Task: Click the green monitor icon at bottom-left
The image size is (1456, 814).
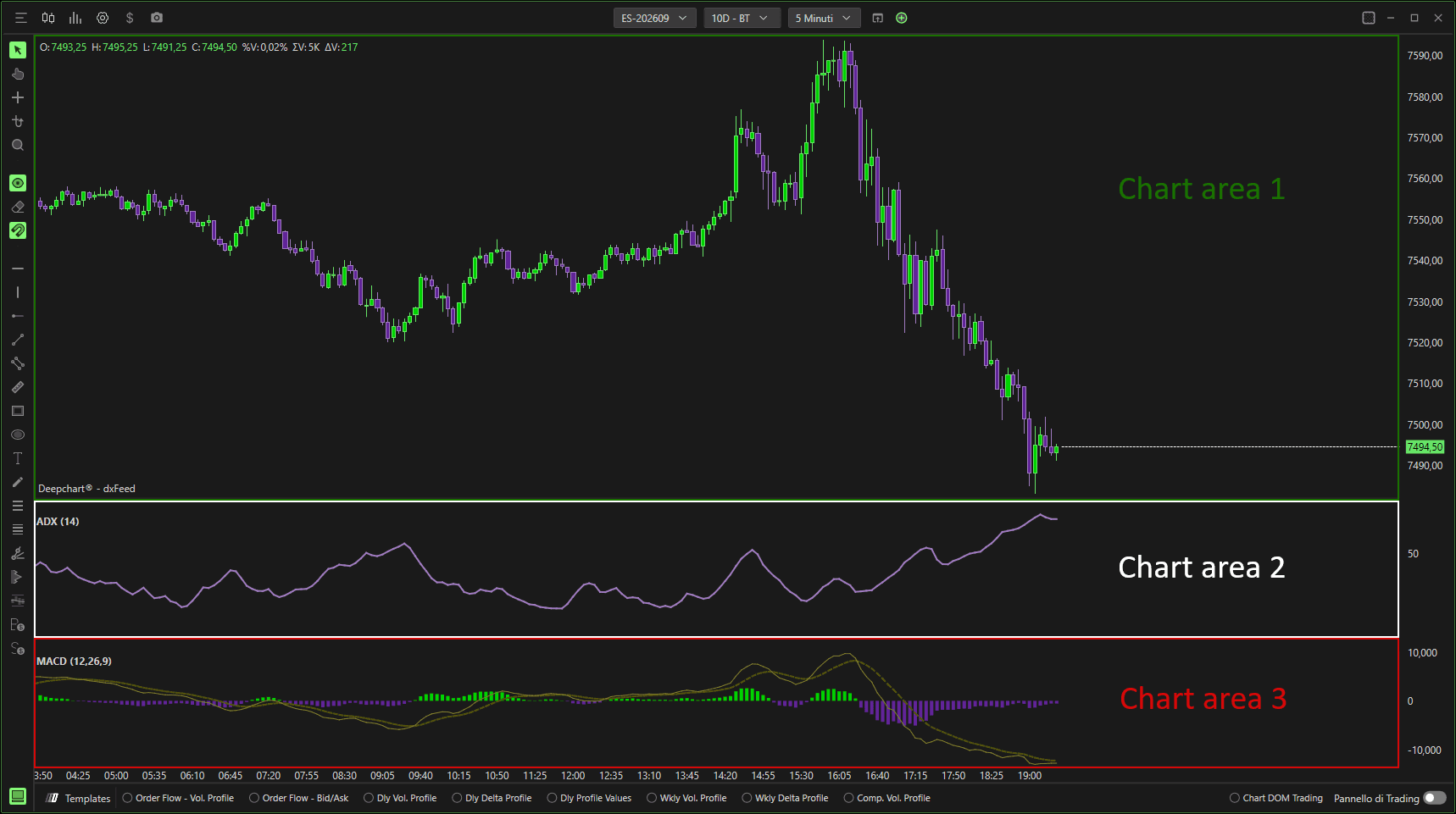Action: click(x=17, y=796)
